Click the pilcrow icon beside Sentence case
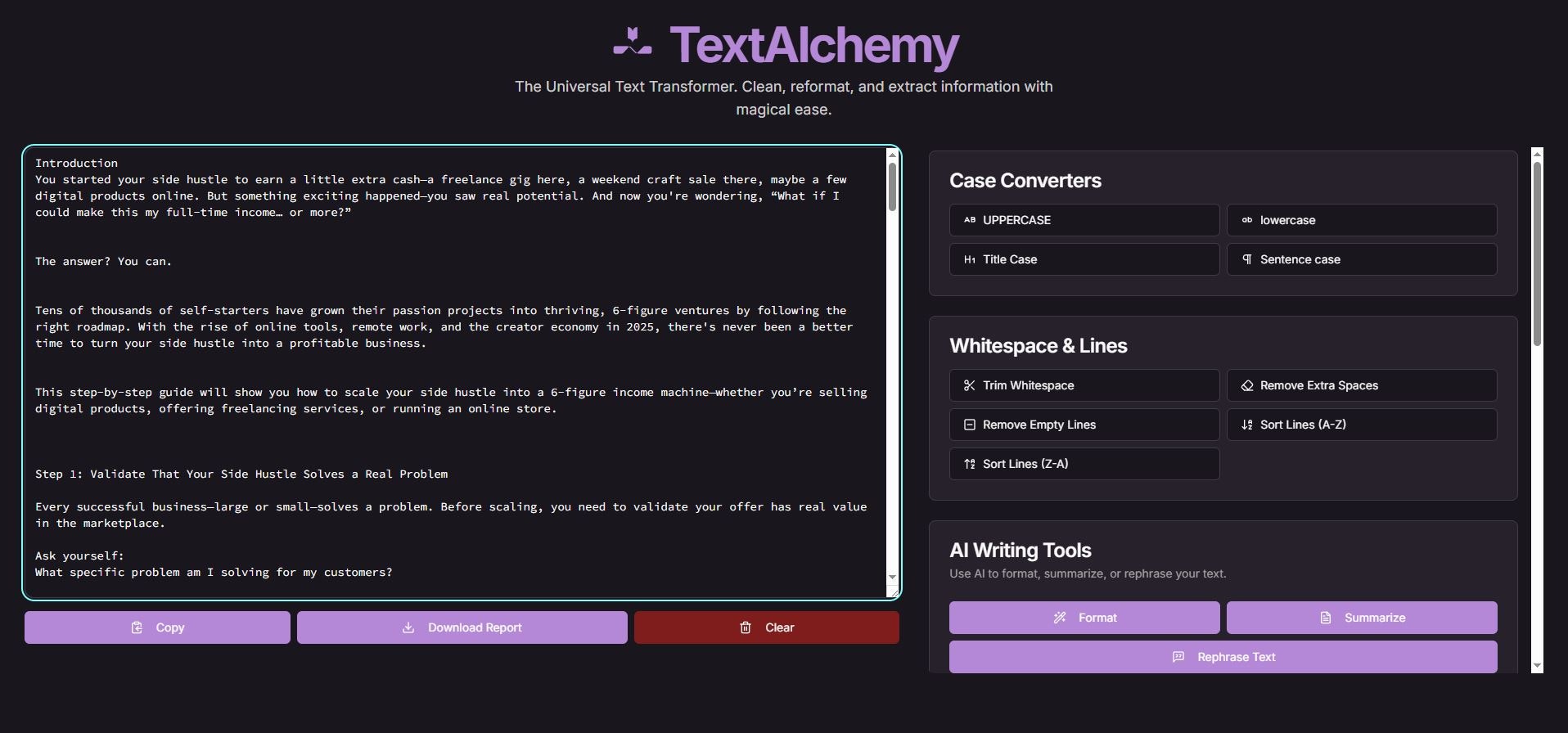The width and height of the screenshot is (1568, 733). [x=1247, y=259]
